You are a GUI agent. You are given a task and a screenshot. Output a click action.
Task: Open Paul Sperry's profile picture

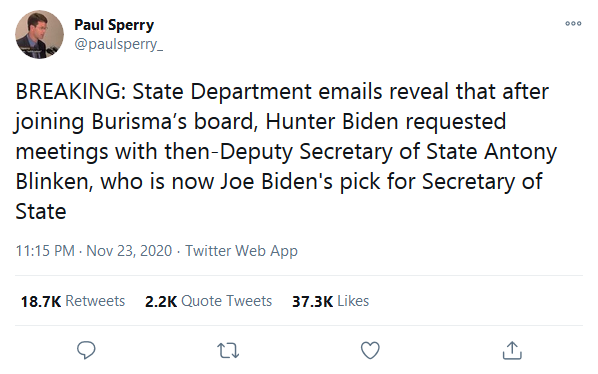39,34
